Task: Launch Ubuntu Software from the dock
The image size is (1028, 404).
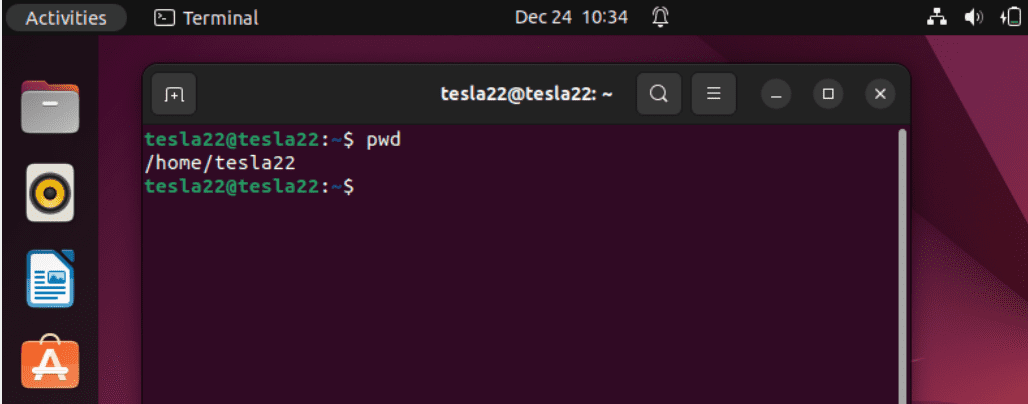Action: point(50,362)
